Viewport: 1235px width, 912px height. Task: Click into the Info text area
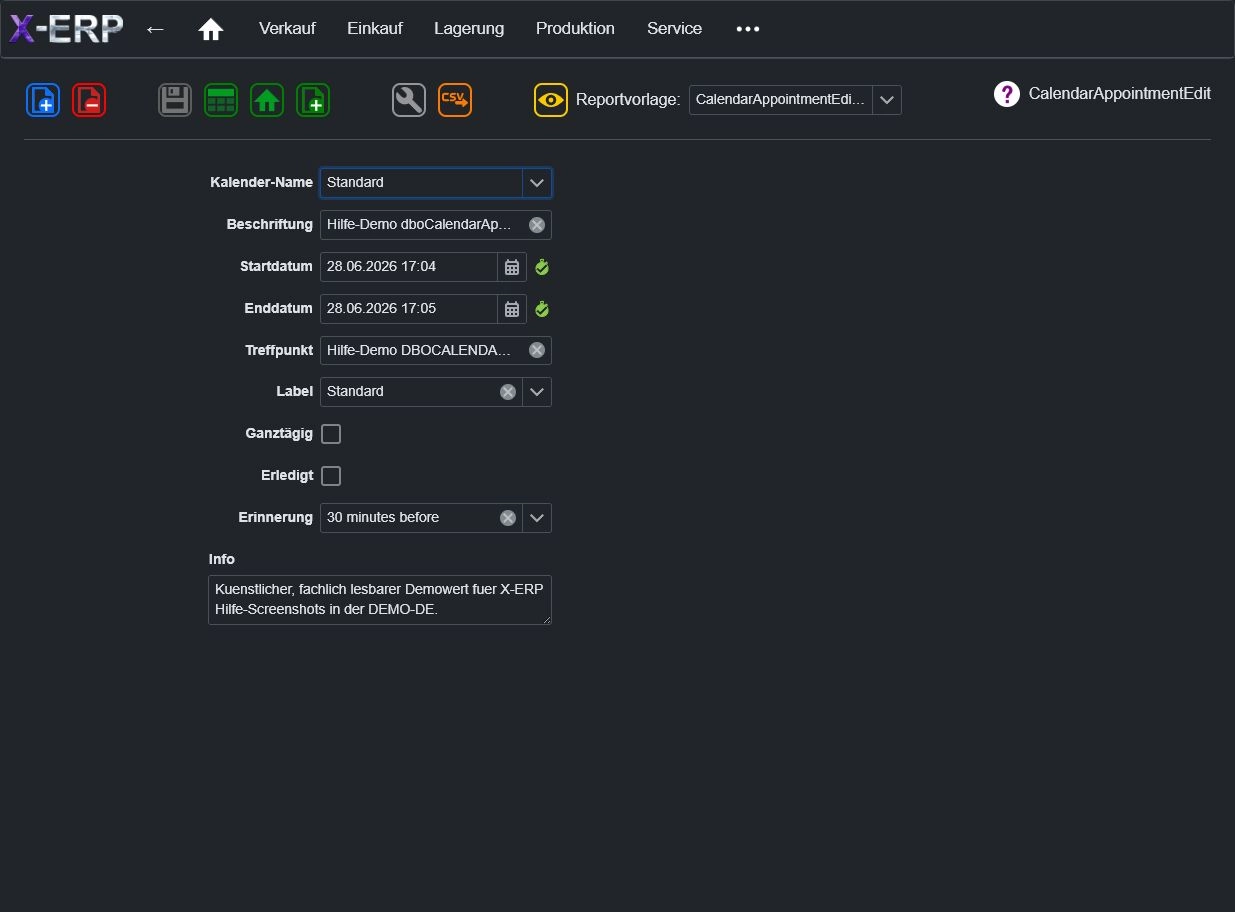coord(380,600)
